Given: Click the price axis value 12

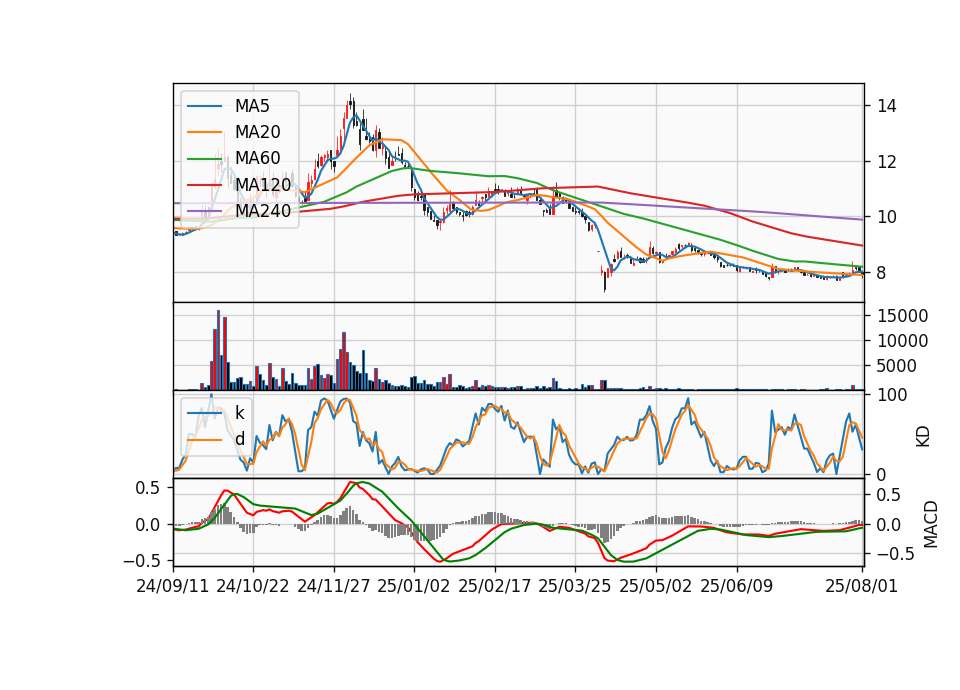Looking at the screenshot, I should [x=887, y=162].
